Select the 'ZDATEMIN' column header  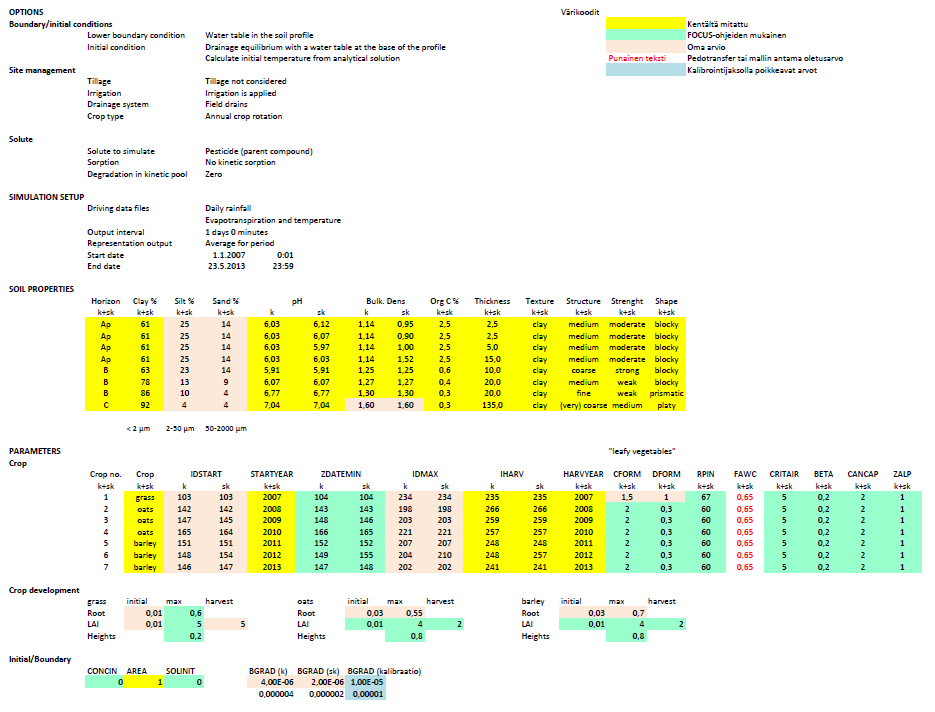tap(340, 474)
